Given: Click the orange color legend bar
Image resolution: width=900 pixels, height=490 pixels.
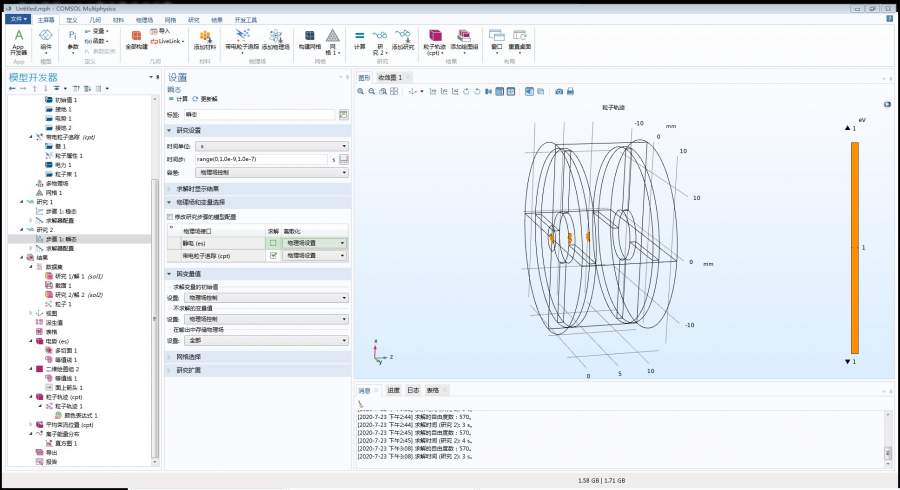Looking at the screenshot, I should click(x=855, y=246).
